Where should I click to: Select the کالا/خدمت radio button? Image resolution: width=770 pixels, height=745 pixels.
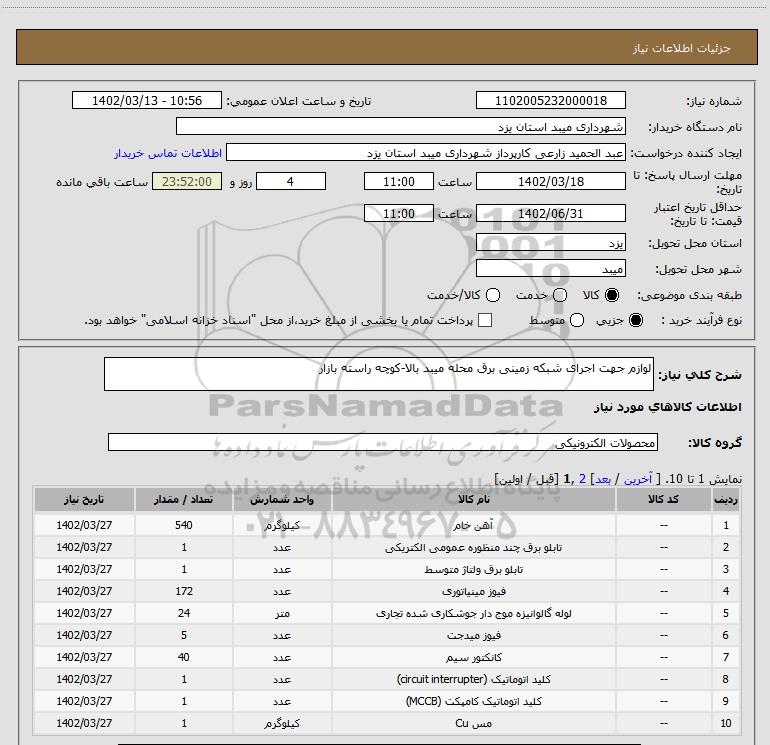493,295
